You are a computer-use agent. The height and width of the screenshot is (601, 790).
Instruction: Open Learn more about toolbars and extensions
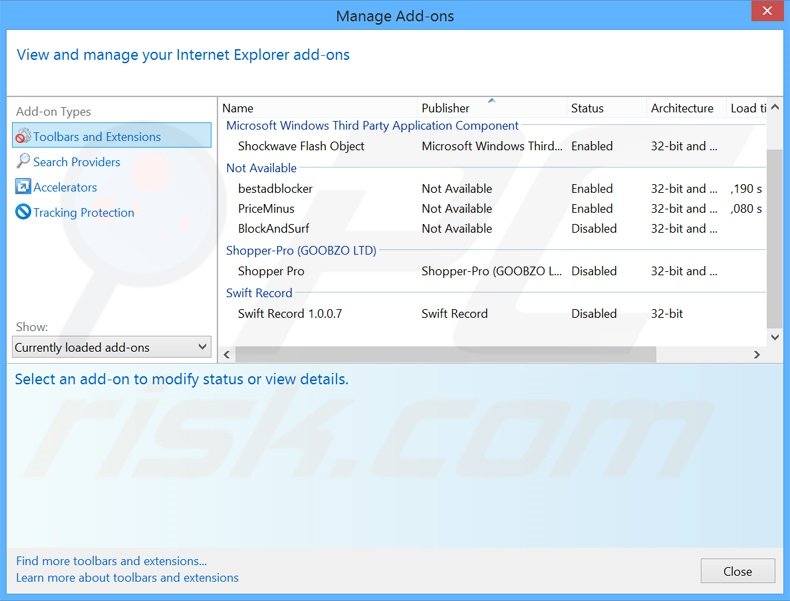[x=127, y=577]
